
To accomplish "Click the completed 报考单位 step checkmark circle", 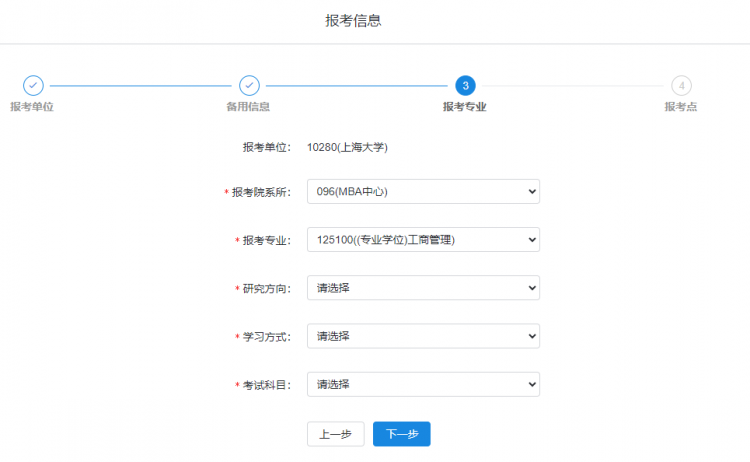I will [x=33, y=86].
